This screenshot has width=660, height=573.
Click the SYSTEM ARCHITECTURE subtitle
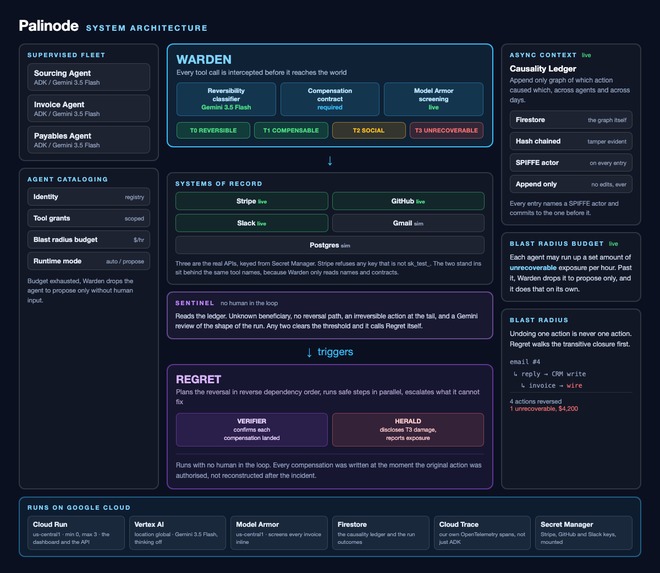(146, 28)
